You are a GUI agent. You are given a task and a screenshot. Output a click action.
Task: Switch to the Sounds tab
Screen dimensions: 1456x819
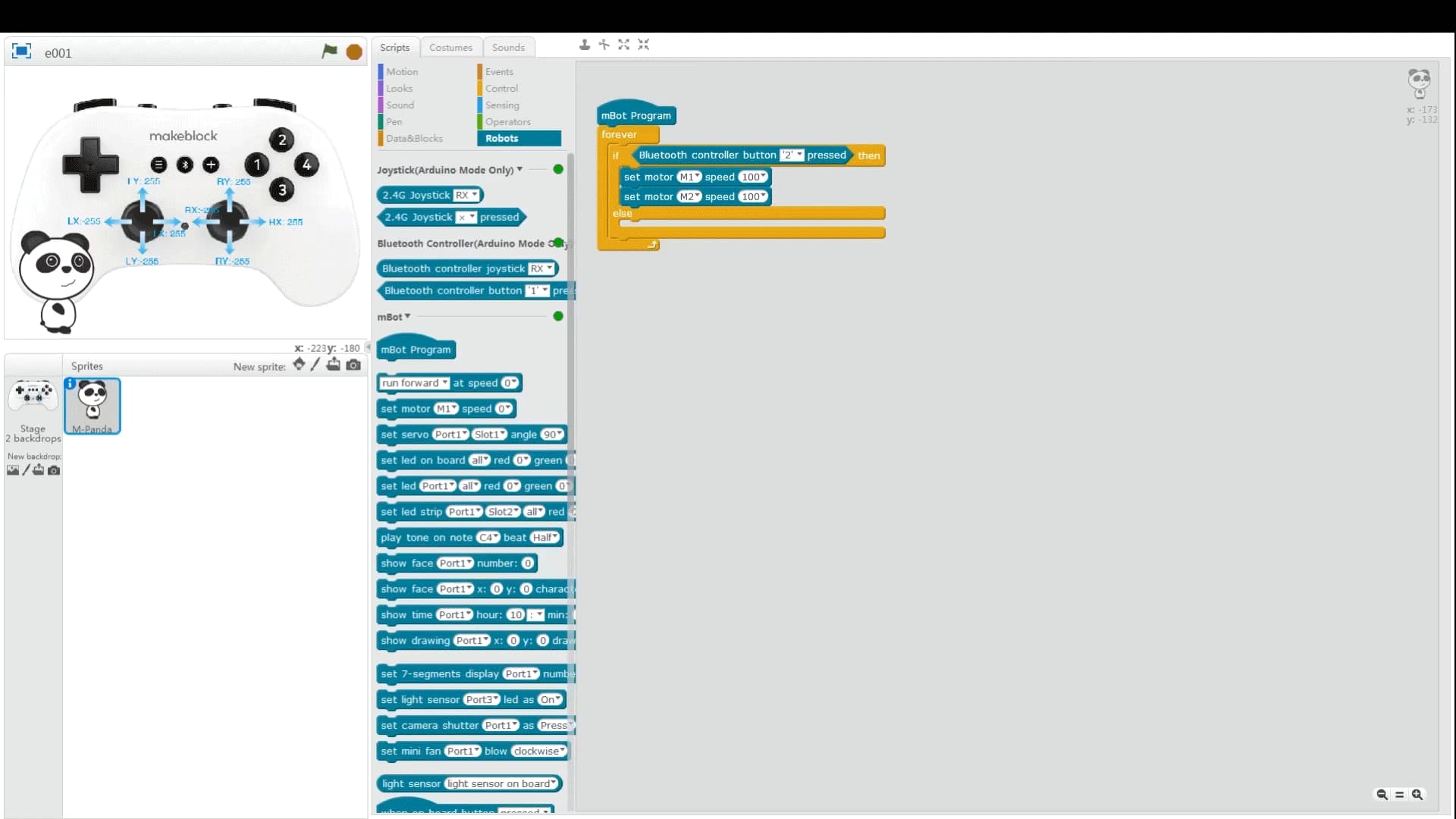[x=508, y=47]
